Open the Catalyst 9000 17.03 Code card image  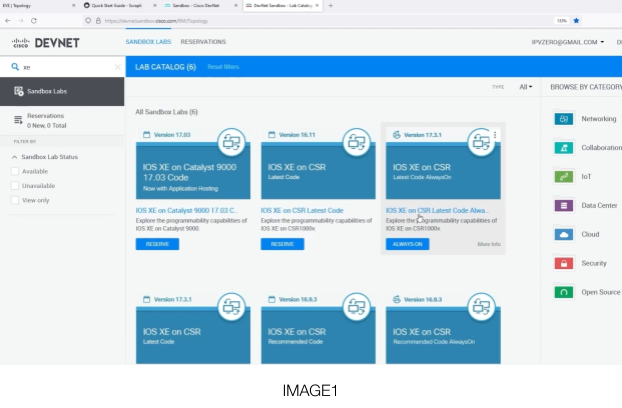click(x=193, y=170)
